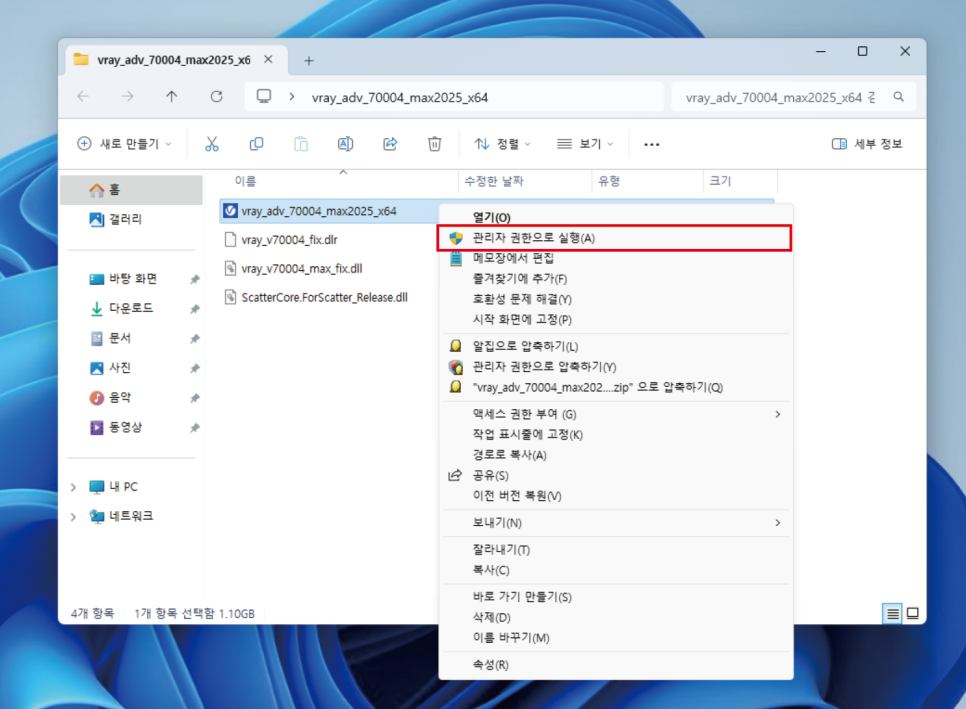Open 속성(R) properties entry

click(615, 665)
